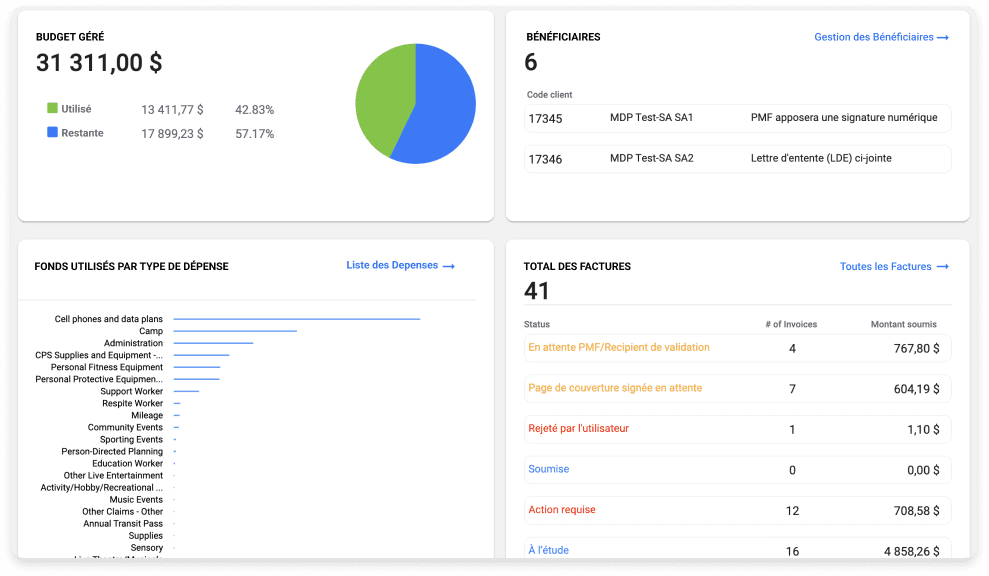Click the PMF apposera une signature numérique note

coord(844,117)
